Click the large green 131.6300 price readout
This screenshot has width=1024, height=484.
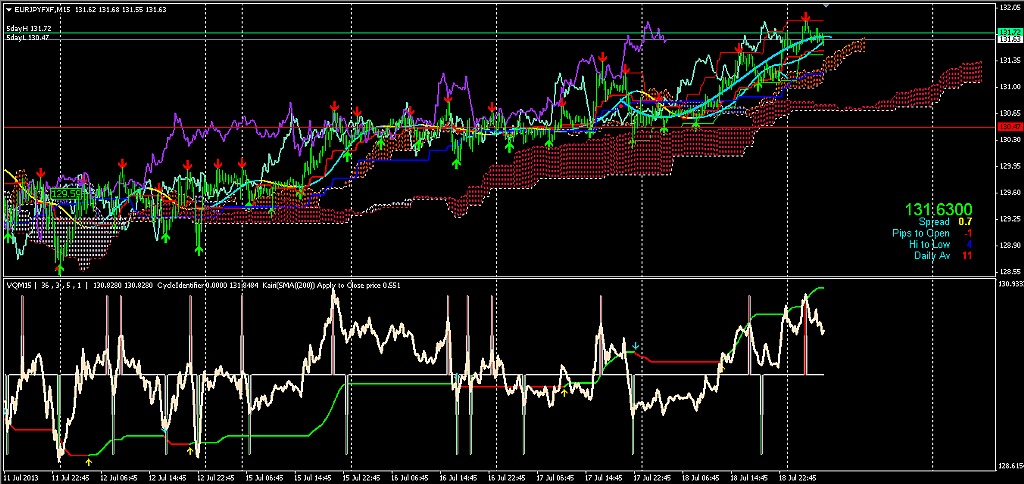tap(939, 208)
